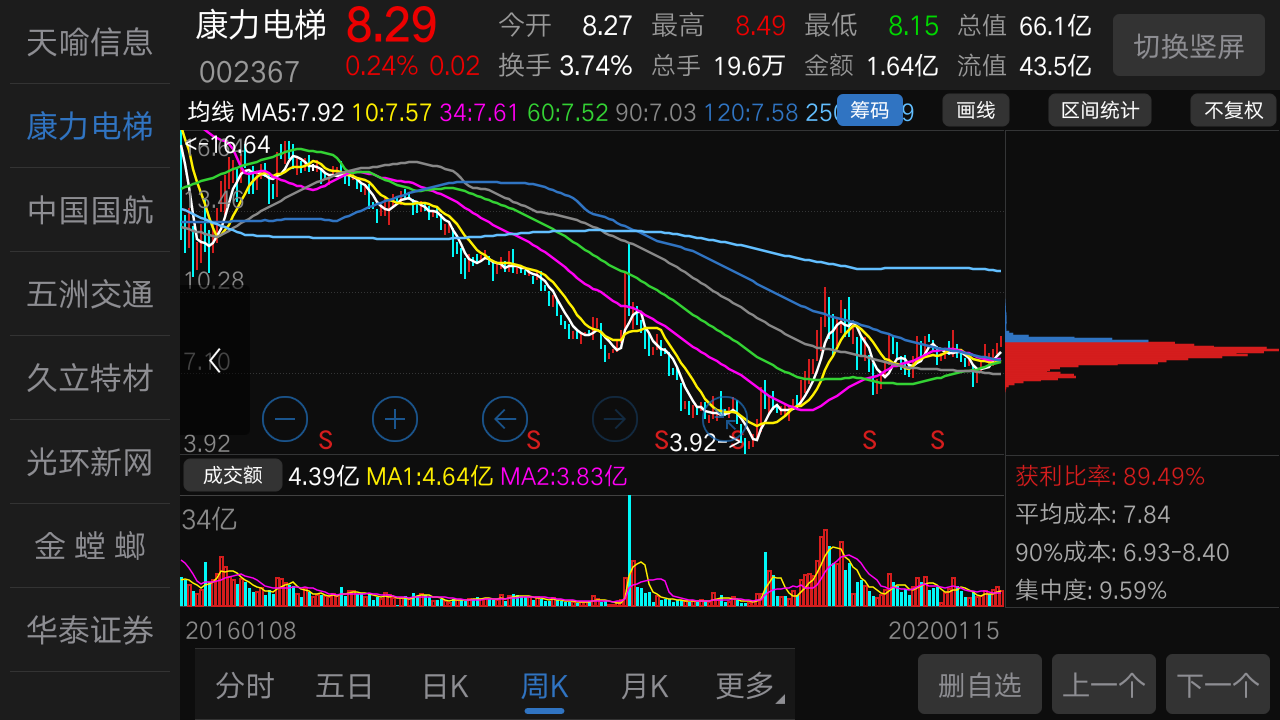Change the 成交额 indicator selector

(233, 476)
